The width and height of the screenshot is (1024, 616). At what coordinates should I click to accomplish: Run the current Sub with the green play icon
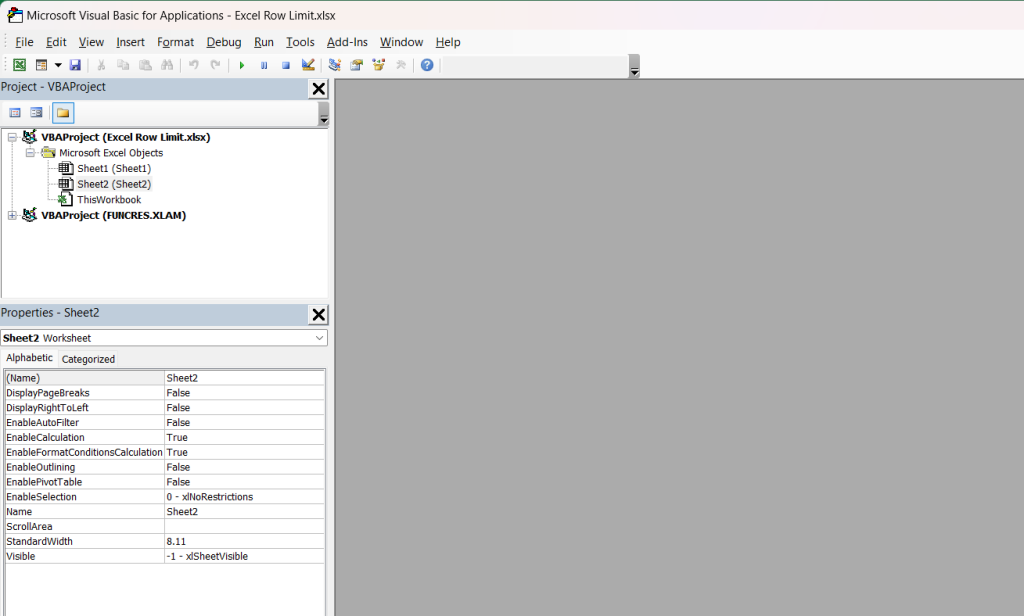242,64
